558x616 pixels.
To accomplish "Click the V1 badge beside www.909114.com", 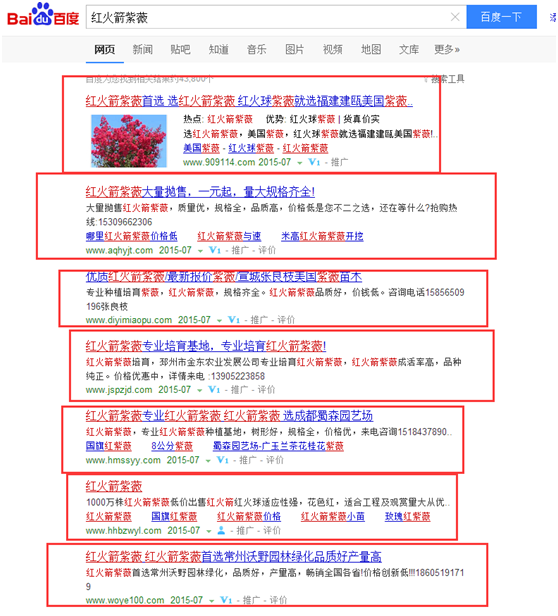I will tap(314, 162).
